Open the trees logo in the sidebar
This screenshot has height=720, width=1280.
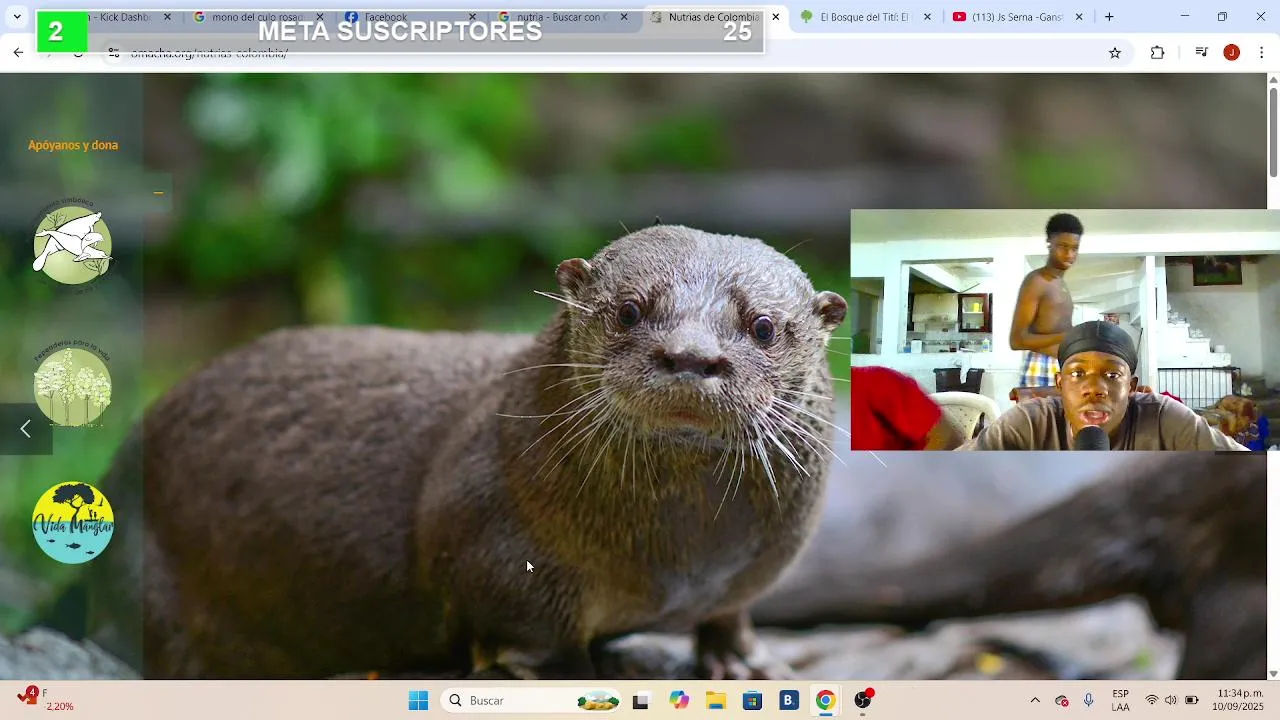pyautogui.click(x=72, y=383)
